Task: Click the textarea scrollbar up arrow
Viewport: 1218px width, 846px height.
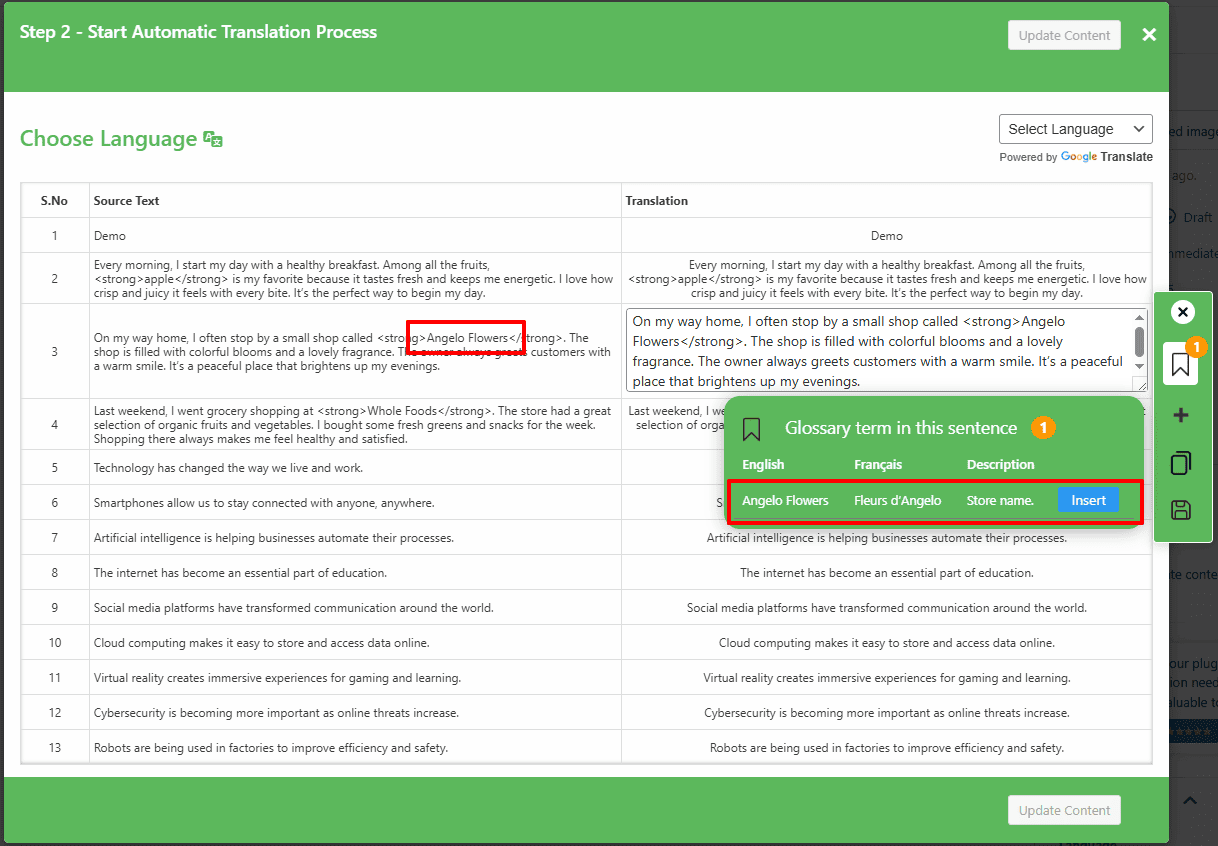Action: tap(1140, 318)
